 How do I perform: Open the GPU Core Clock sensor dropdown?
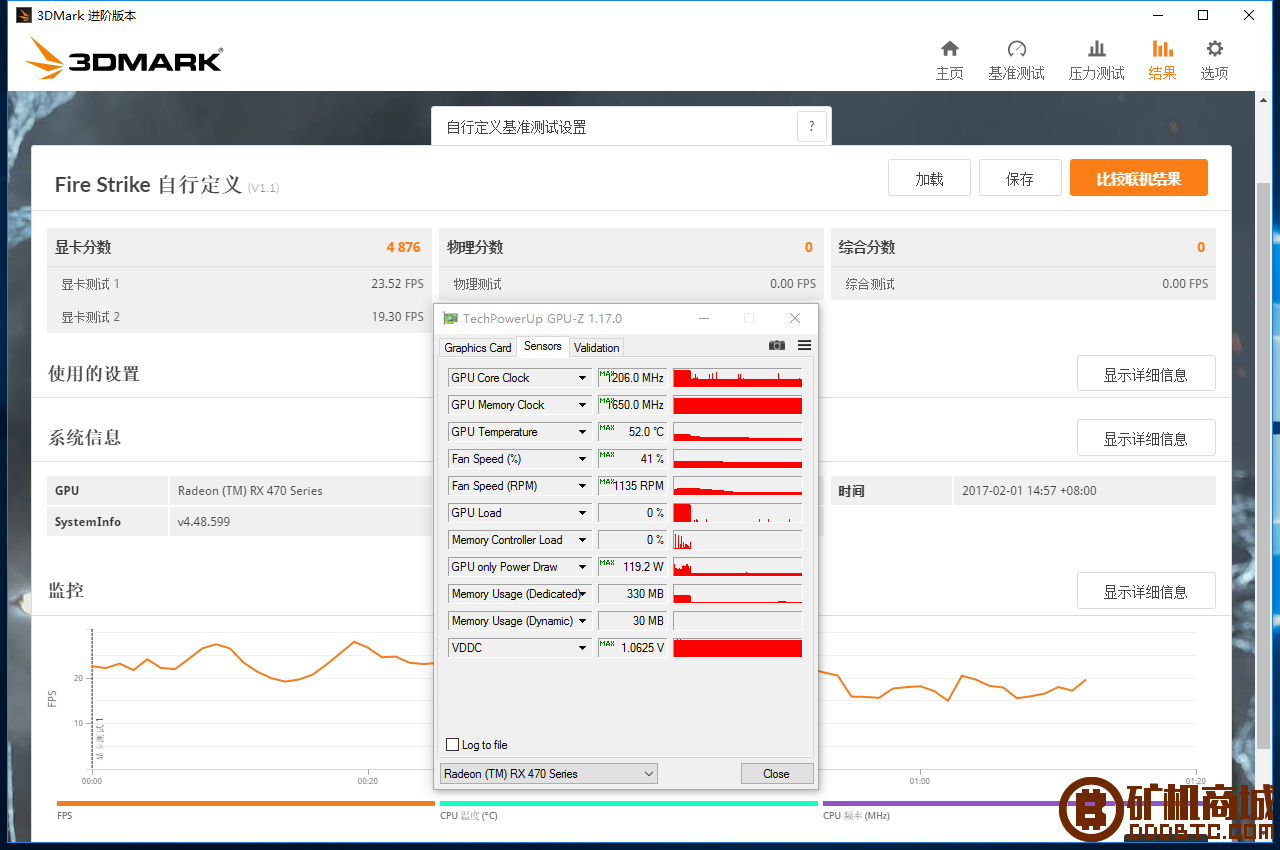583,378
